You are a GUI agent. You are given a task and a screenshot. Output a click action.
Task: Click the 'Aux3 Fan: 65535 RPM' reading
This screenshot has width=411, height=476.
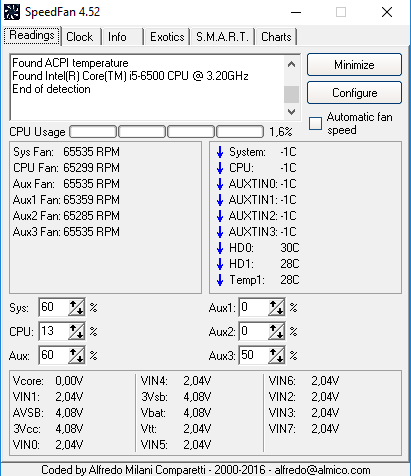tap(66, 232)
